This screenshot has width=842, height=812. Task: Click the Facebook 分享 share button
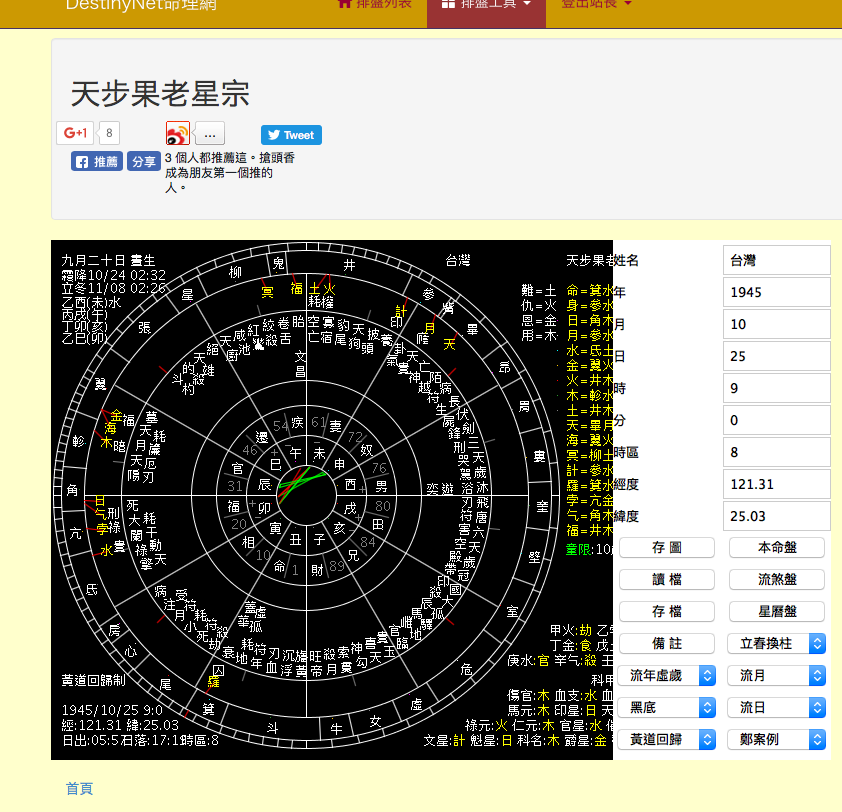[144, 161]
